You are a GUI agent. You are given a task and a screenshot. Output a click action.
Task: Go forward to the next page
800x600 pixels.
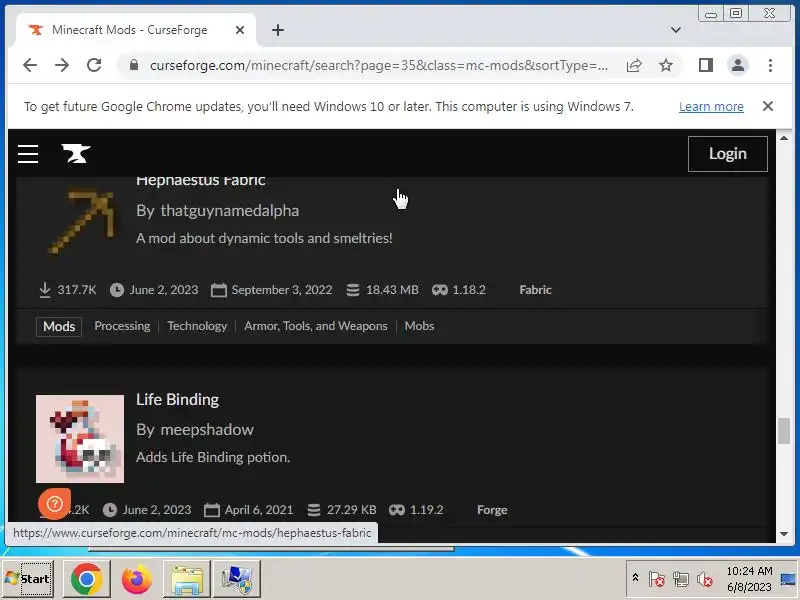(62, 65)
